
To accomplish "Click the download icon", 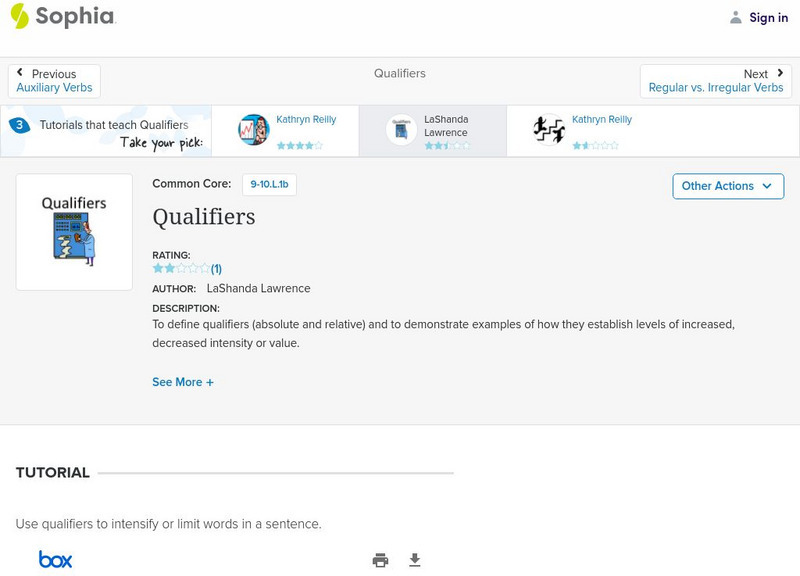I will click(415, 560).
